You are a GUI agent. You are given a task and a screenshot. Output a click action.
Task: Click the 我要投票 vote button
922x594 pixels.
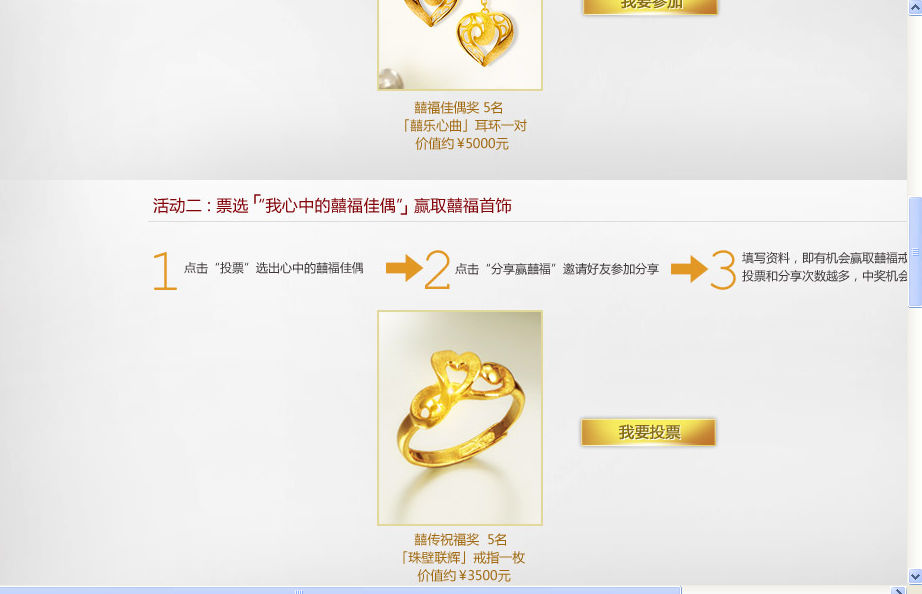(x=649, y=432)
